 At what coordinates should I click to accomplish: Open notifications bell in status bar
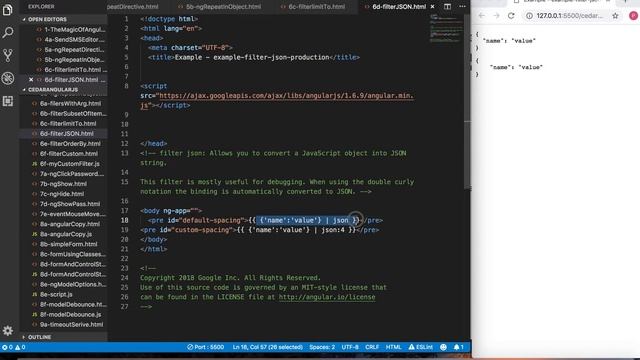pyautogui.click(x=458, y=347)
